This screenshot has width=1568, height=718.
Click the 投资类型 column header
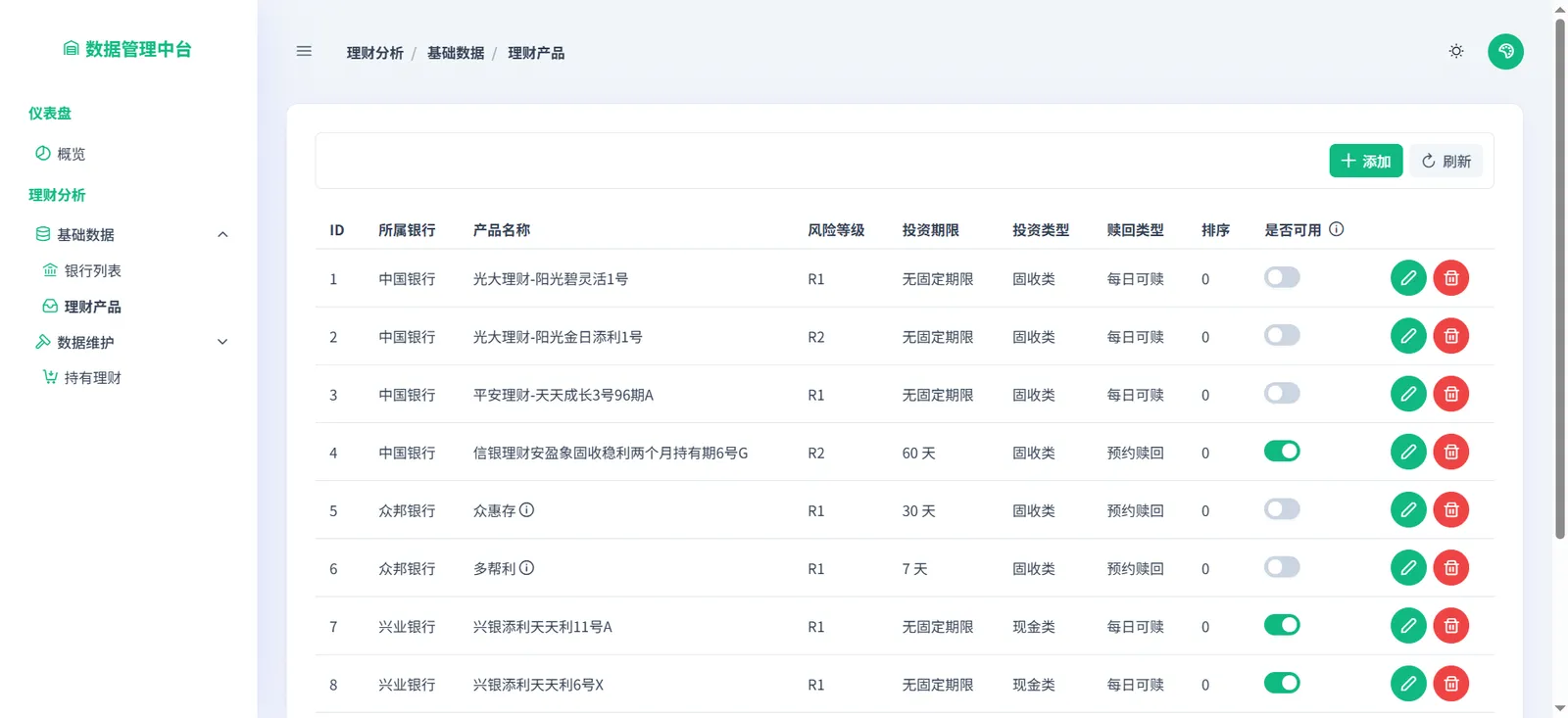point(1041,230)
